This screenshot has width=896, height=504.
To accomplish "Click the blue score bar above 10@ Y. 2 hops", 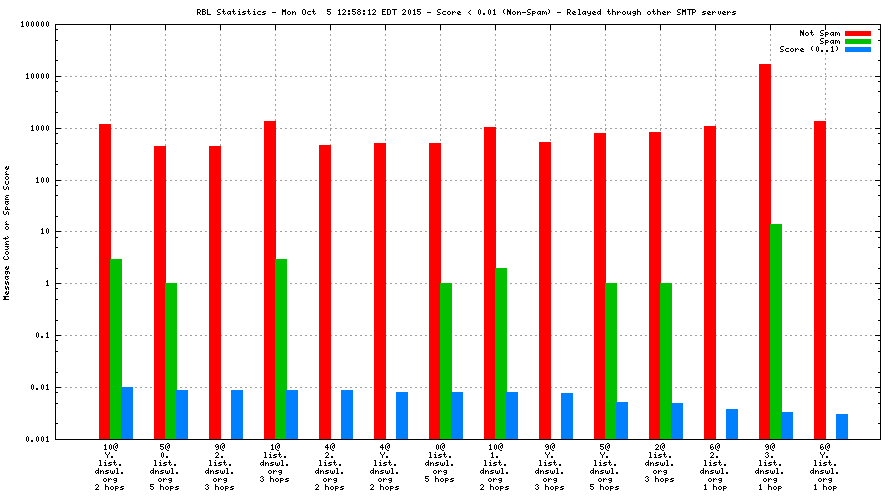I will pyautogui.click(x=127, y=412).
